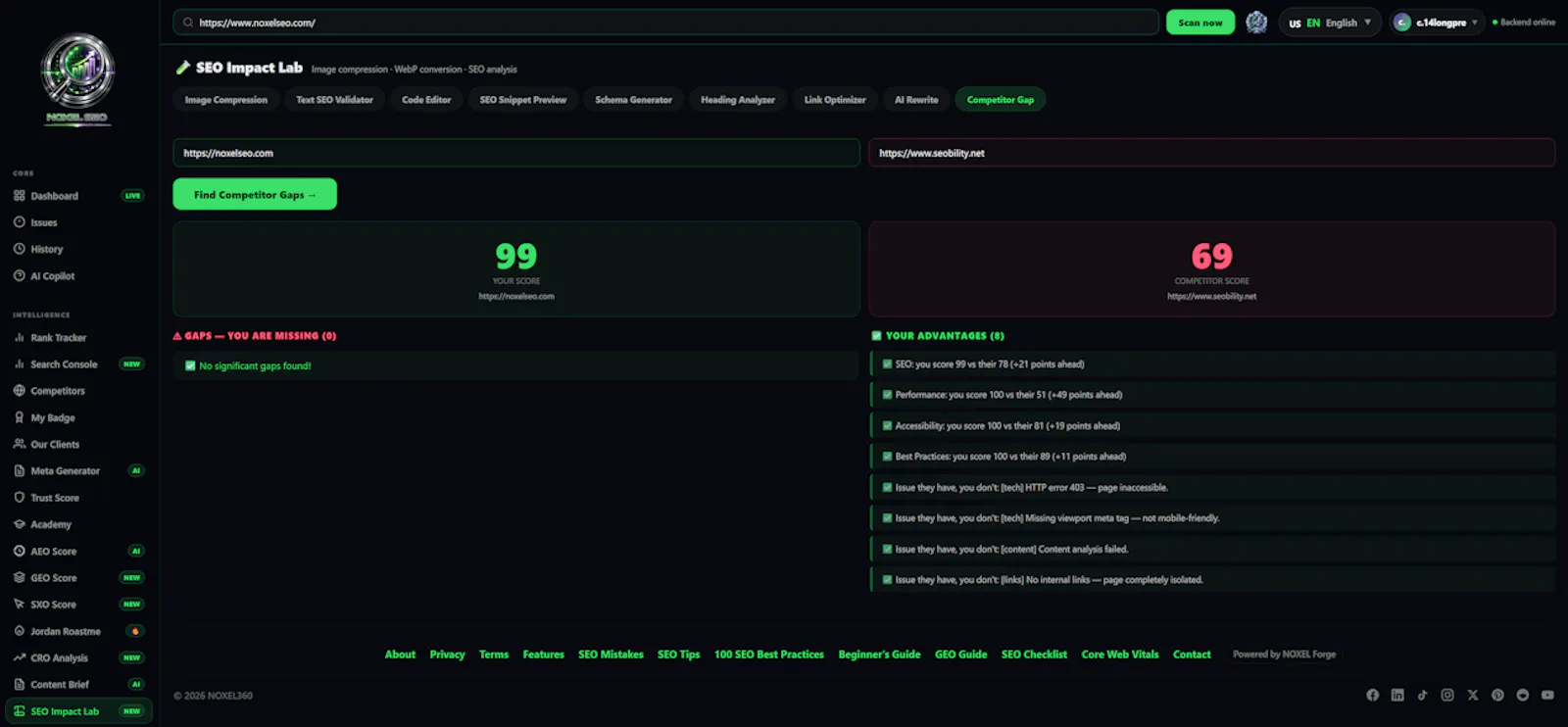The height and width of the screenshot is (727, 1568).
Task: Click checkbox on 'SEO: you score 99' row
Action: point(887,364)
